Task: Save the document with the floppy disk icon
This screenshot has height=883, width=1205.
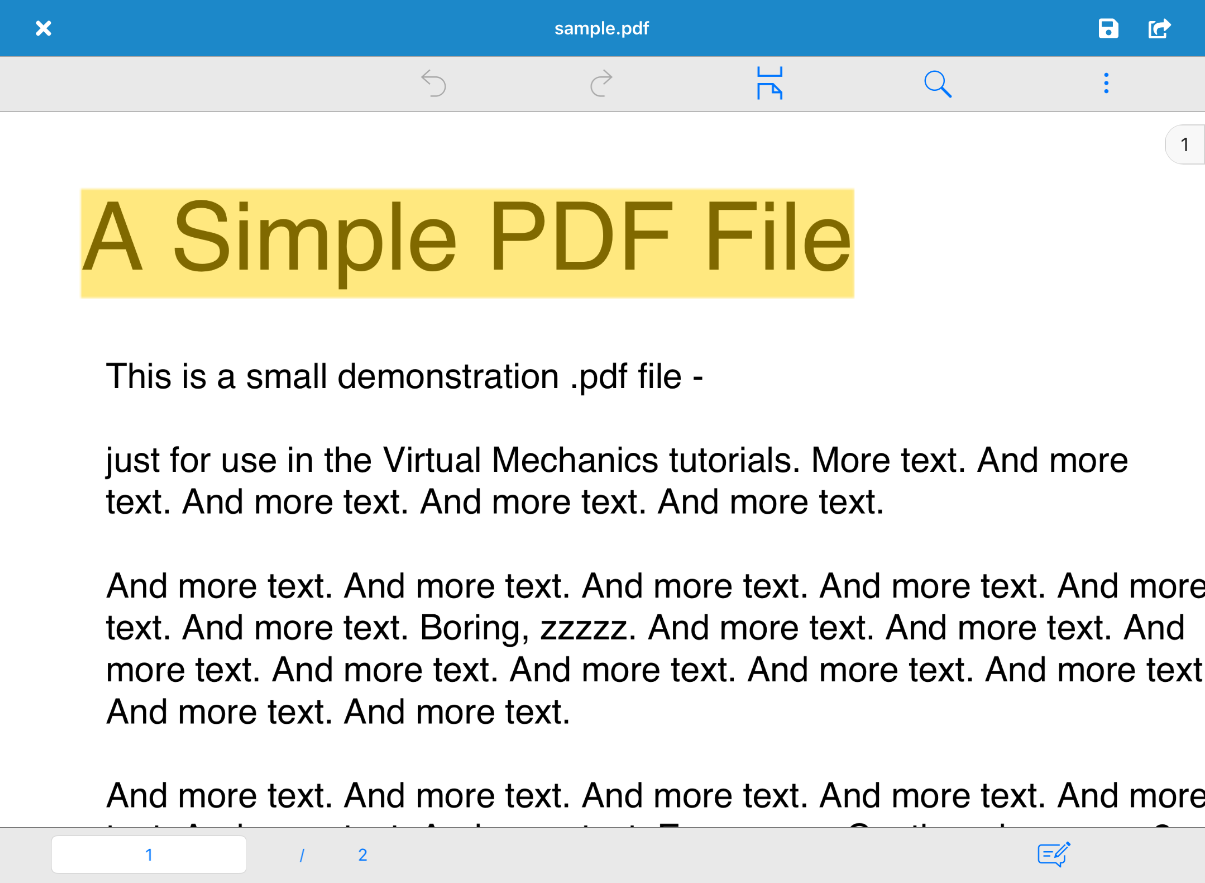Action: pos(1108,28)
